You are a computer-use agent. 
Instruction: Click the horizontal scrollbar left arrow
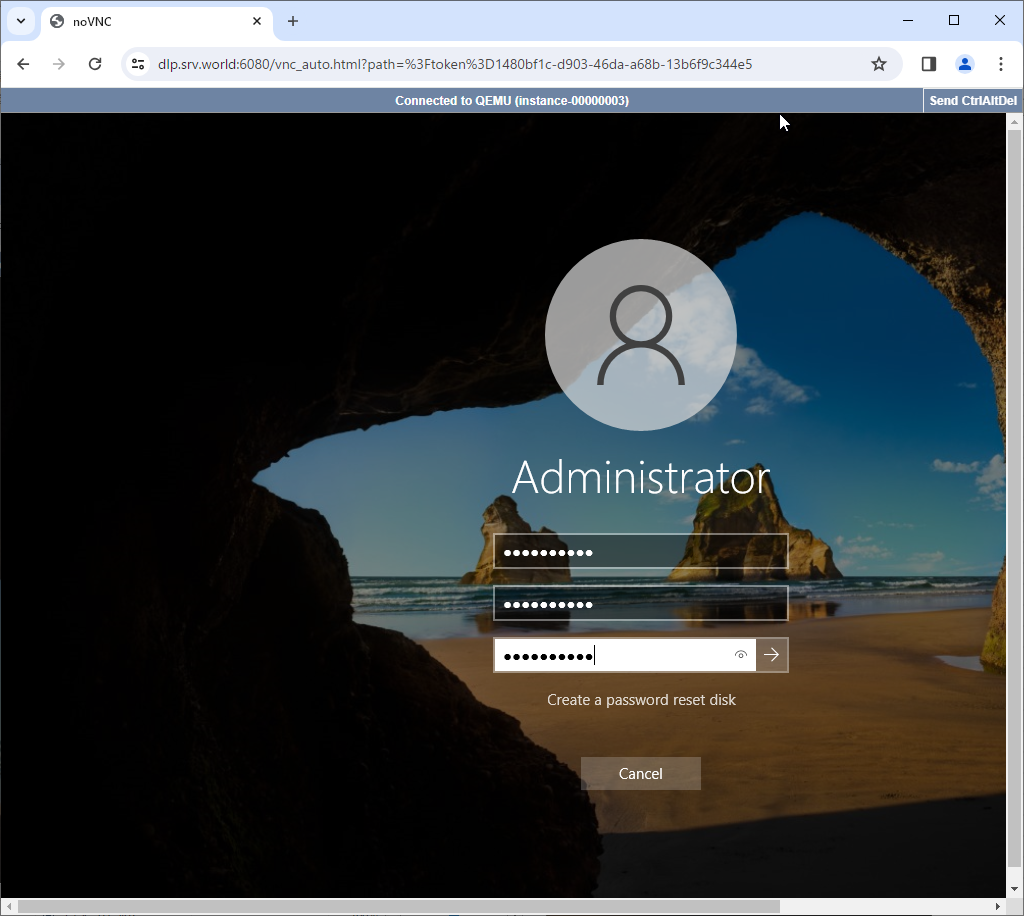[9, 906]
